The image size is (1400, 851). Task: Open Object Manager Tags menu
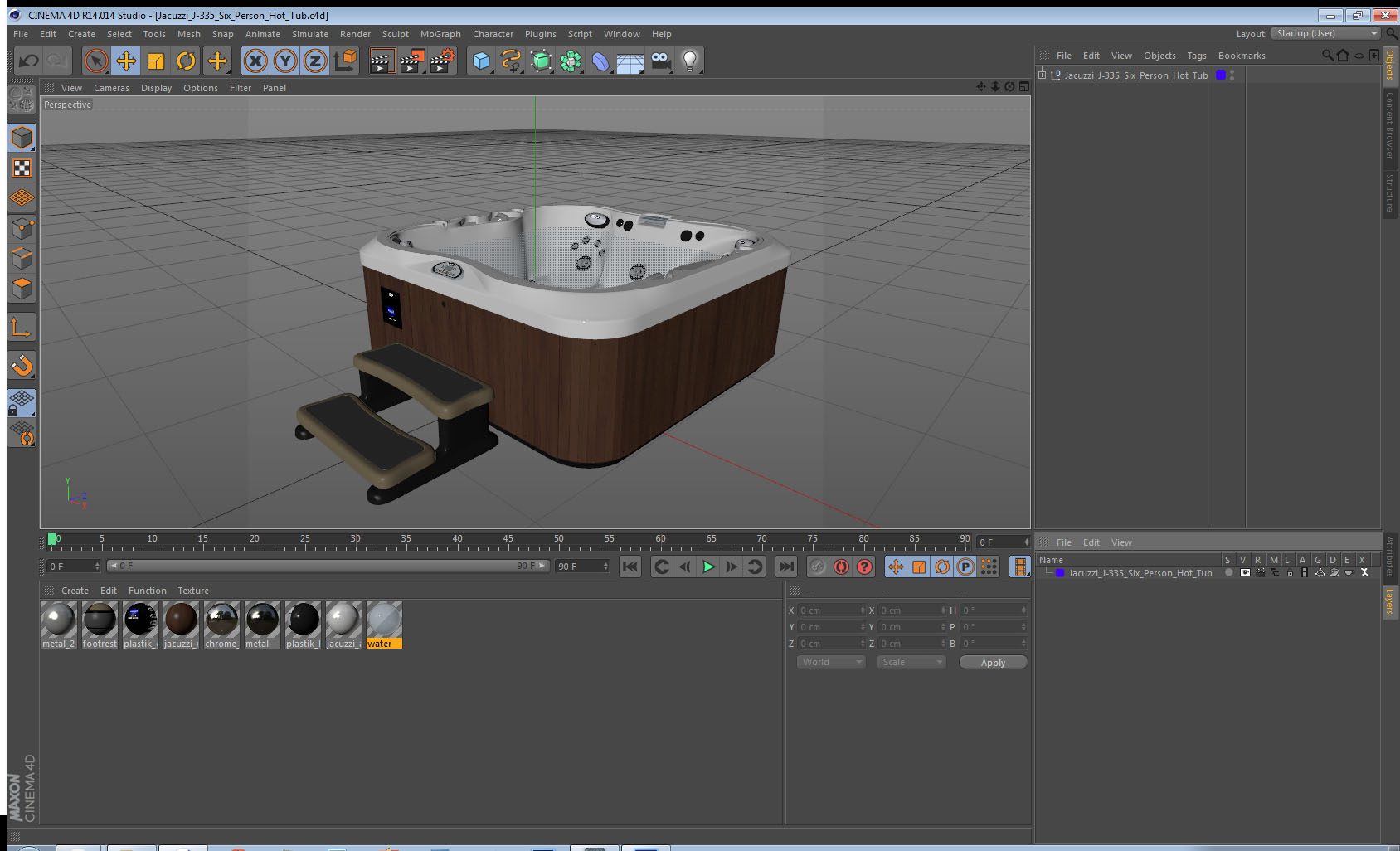click(1197, 56)
